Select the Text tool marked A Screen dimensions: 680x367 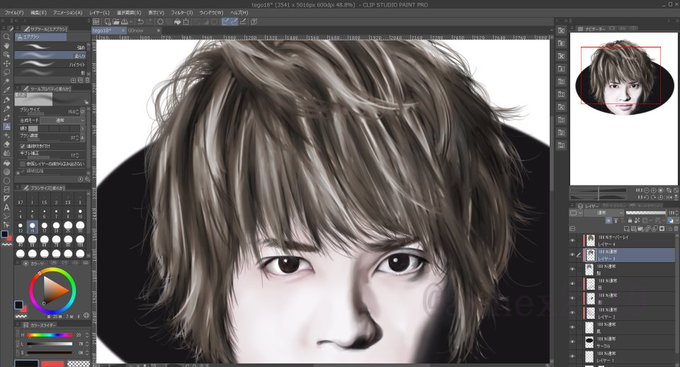[x=7, y=208]
